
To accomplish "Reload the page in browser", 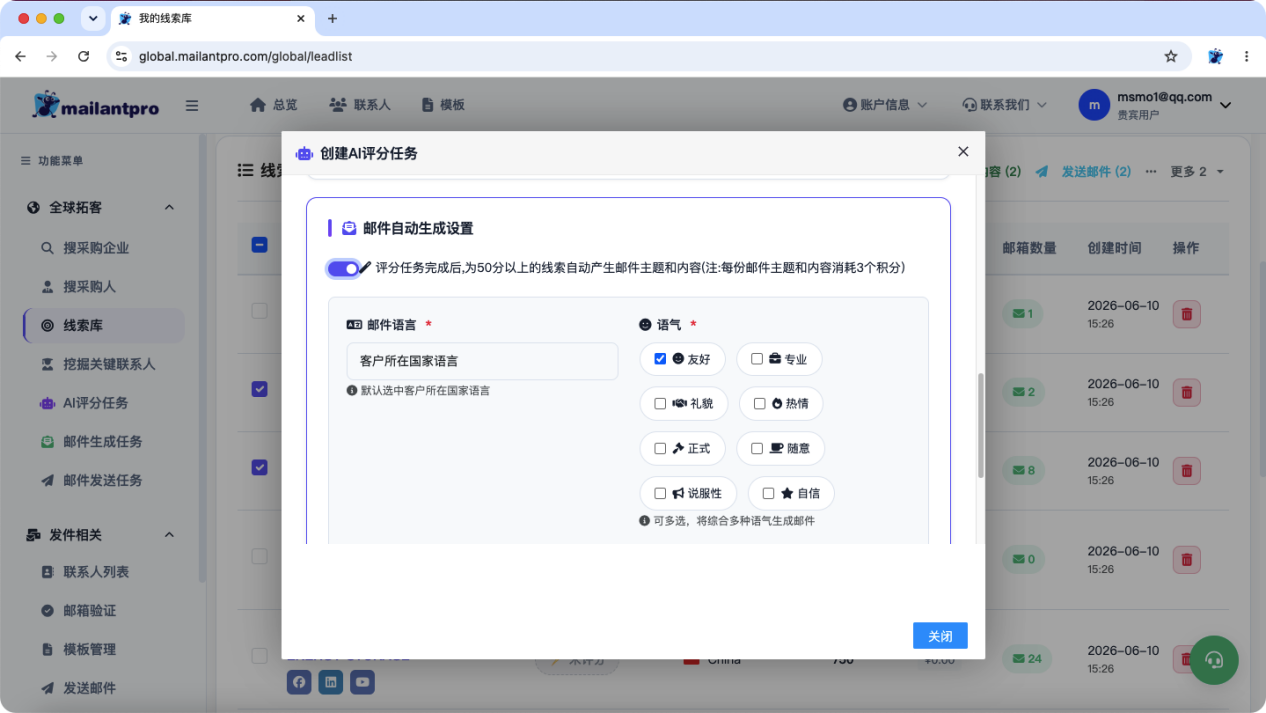I will pos(84,57).
